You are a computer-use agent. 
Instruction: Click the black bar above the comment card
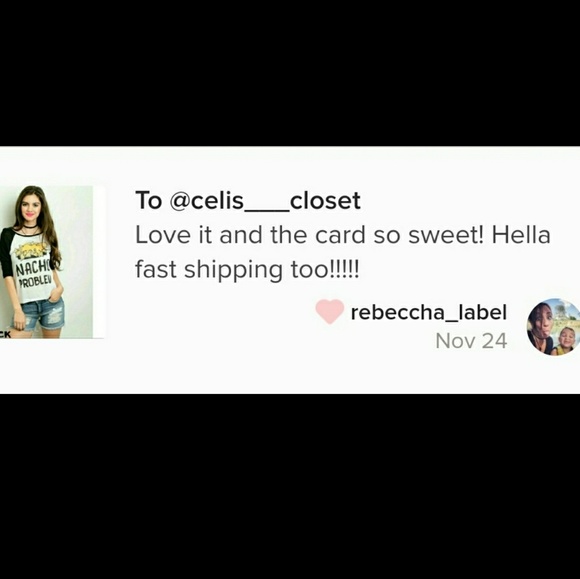click(x=290, y=73)
